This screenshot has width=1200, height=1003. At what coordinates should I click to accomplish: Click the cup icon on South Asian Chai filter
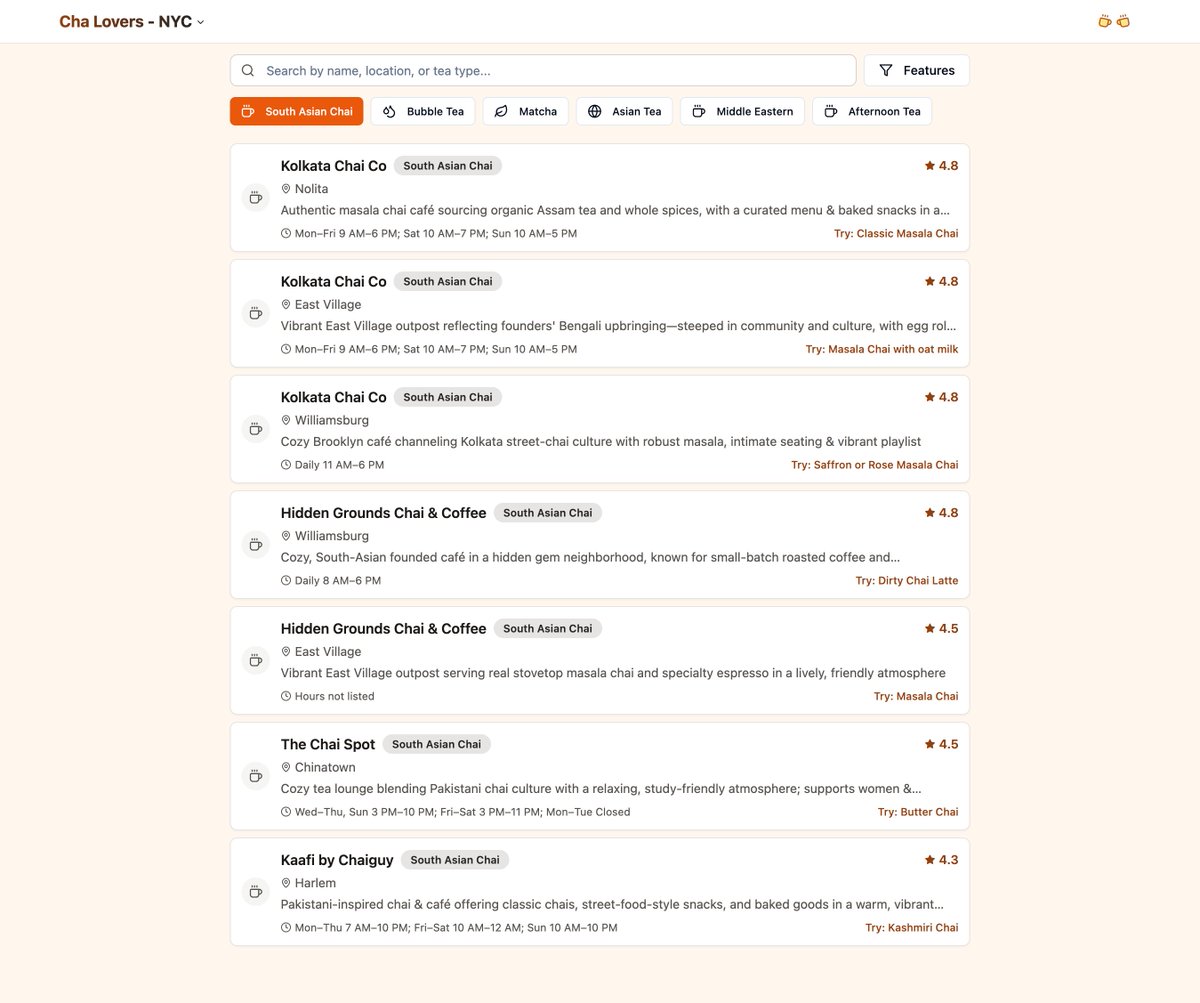248,111
